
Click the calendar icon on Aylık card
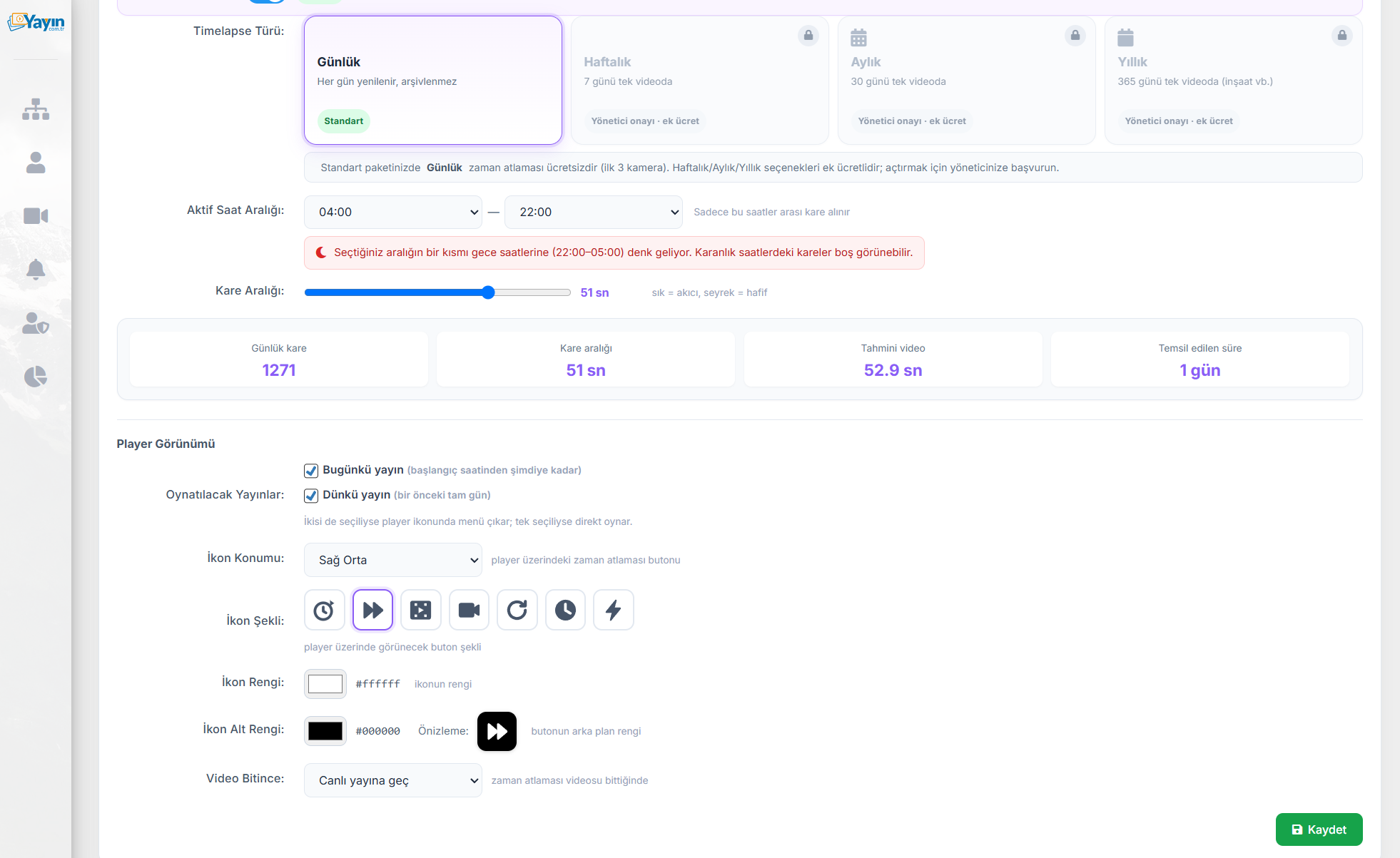[x=859, y=37]
